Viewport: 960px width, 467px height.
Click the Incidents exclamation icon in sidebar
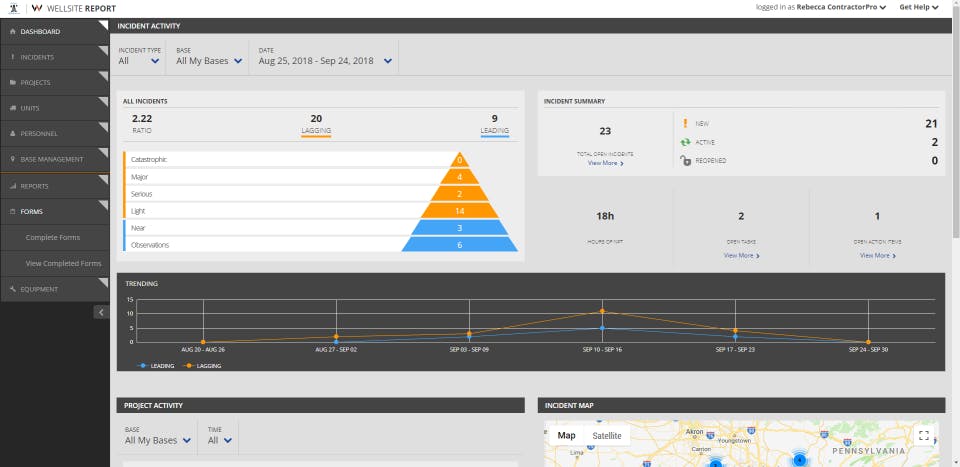[13, 58]
